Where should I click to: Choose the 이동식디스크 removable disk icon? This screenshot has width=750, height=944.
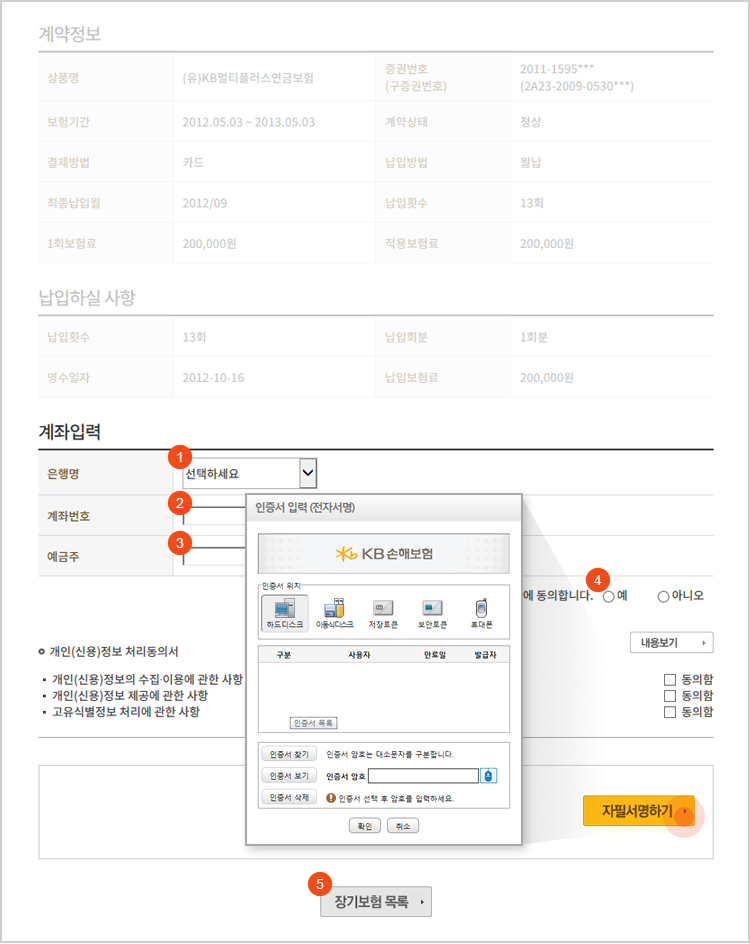334,613
